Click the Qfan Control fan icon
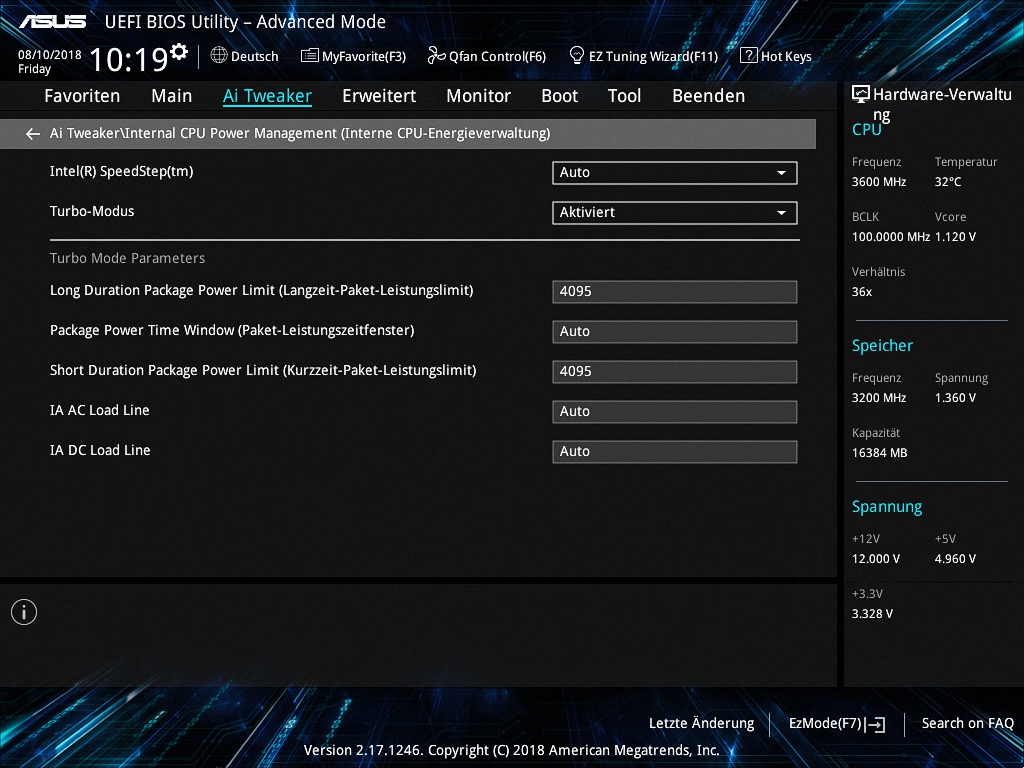The width and height of the screenshot is (1024, 768). [x=436, y=56]
